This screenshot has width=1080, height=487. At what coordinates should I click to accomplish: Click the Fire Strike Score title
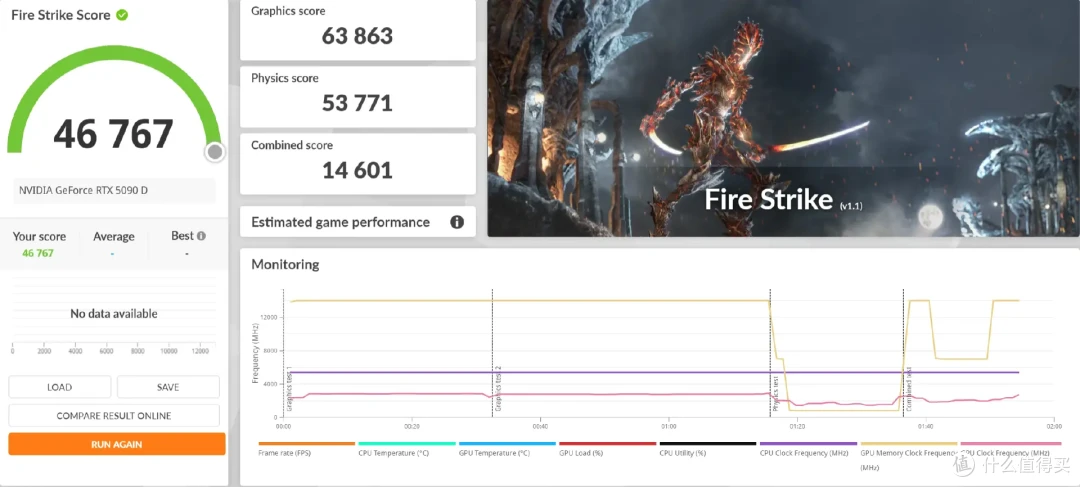[61, 15]
